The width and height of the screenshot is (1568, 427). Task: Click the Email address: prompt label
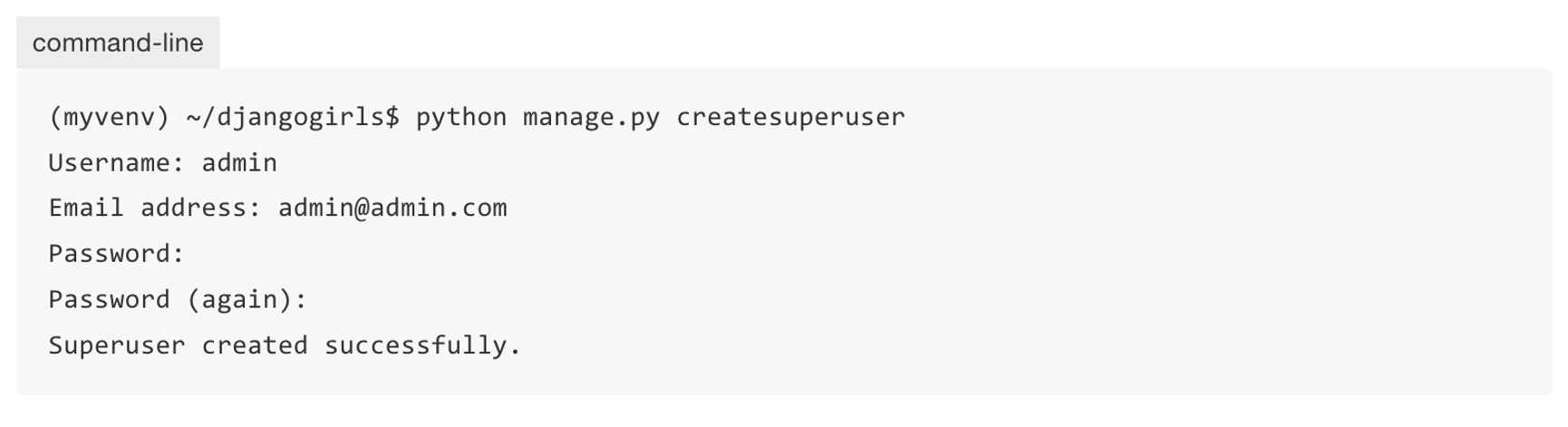tap(155, 209)
